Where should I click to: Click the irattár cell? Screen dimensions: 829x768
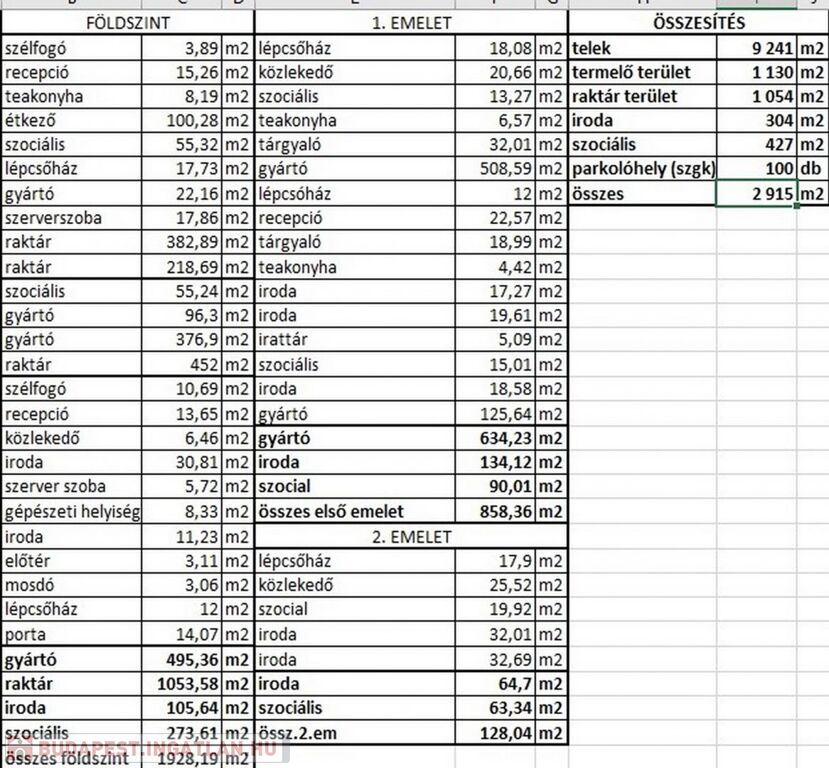355,340
